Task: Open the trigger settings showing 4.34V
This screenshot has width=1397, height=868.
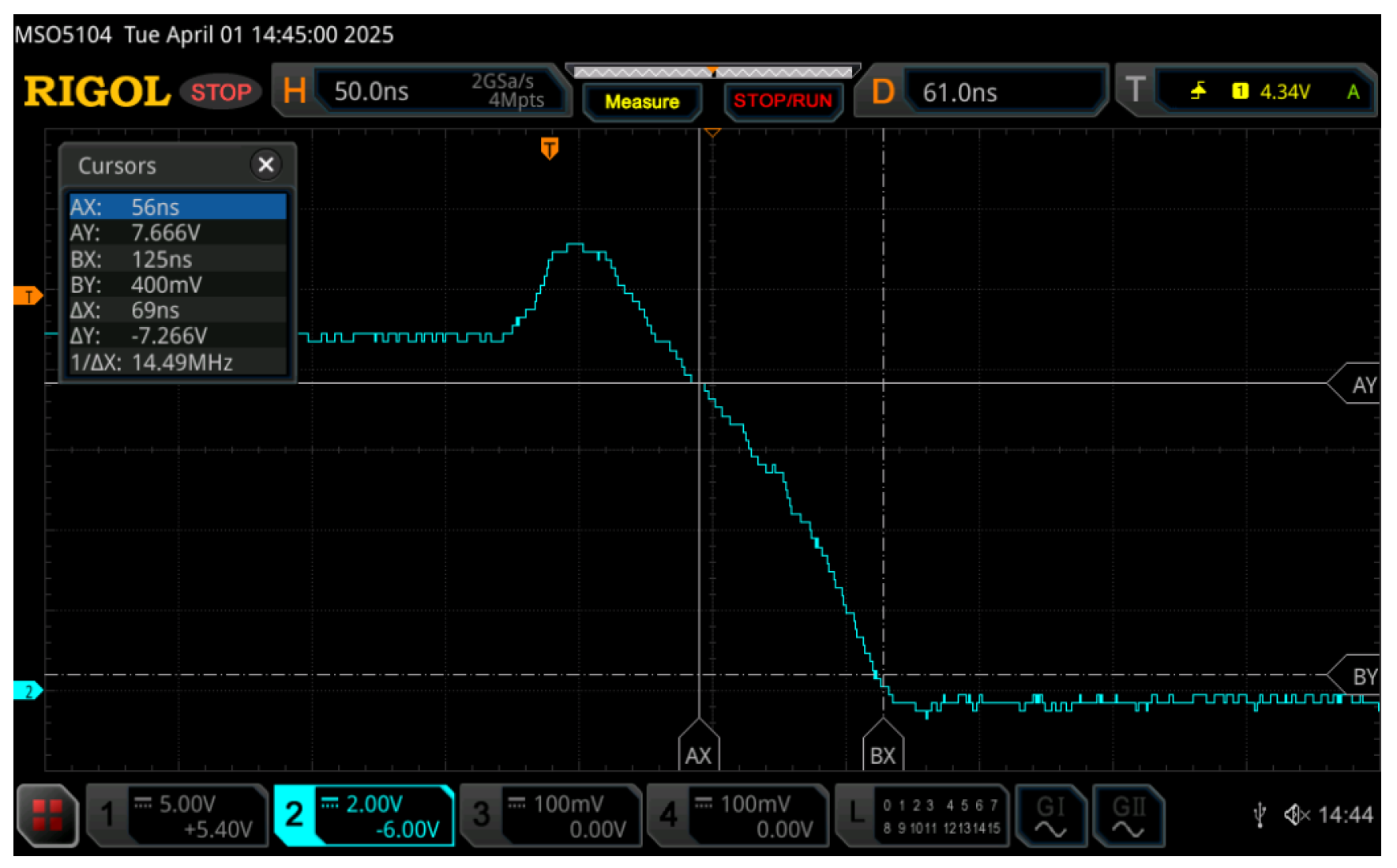Action: [1248, 92]
